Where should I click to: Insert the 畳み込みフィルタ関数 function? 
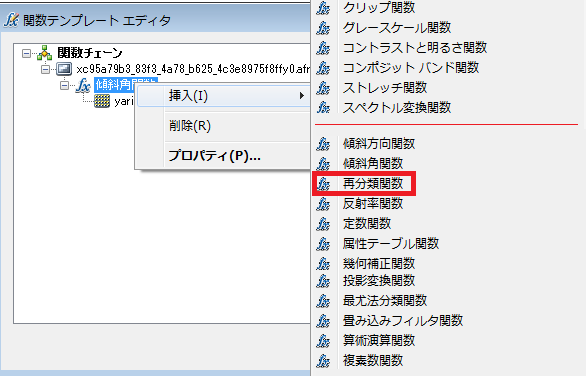pos(403,321)
